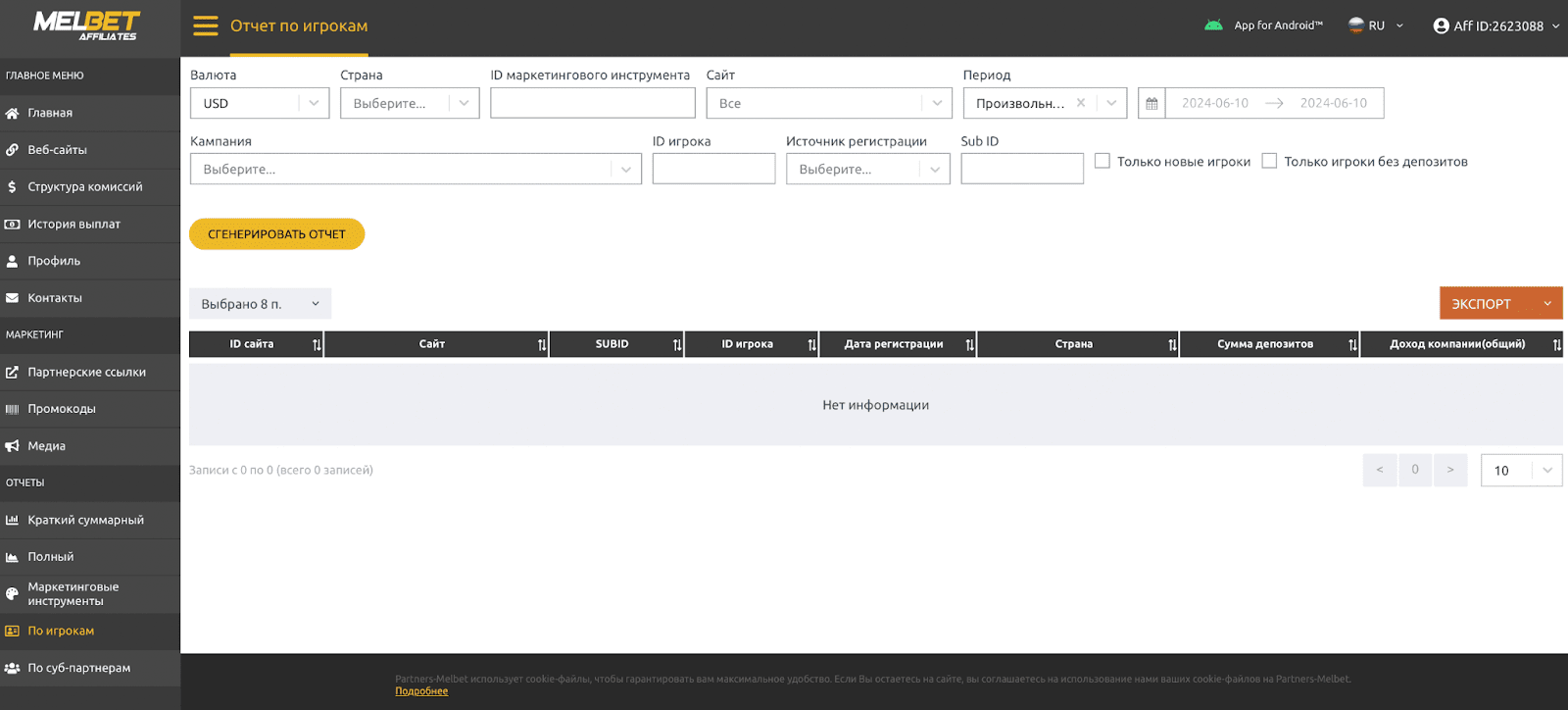
Task: Open the Кампания dropdown
Action: [416, 169]
